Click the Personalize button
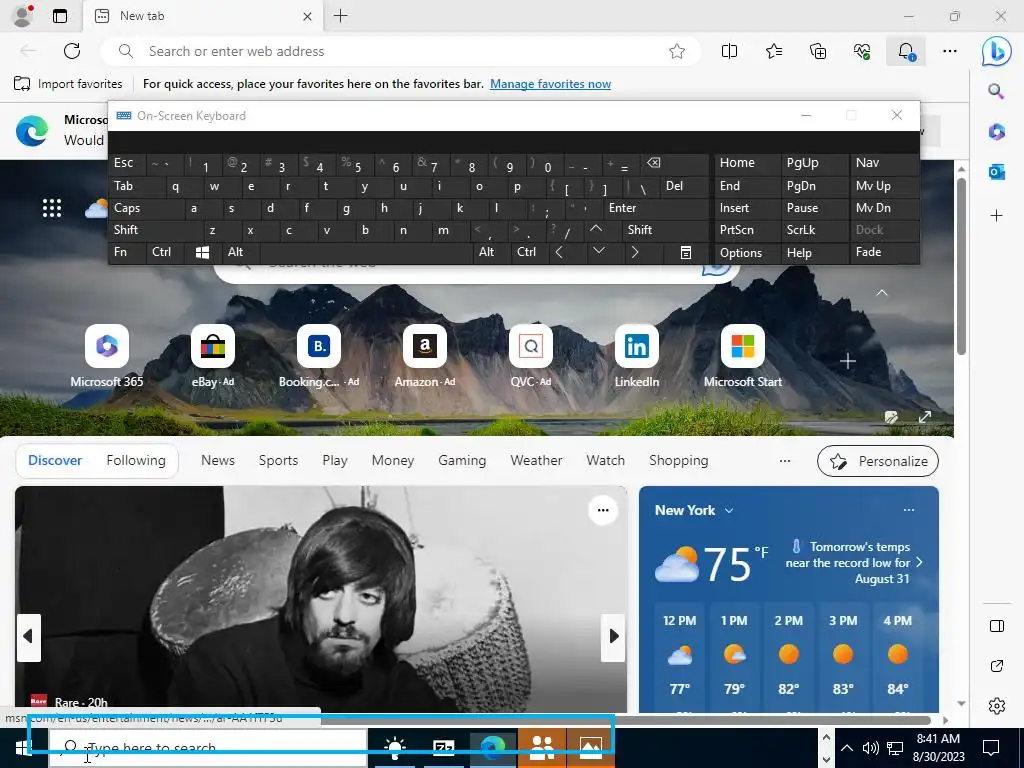Viewport: 1024px width, 768px height. click(878, 461)
